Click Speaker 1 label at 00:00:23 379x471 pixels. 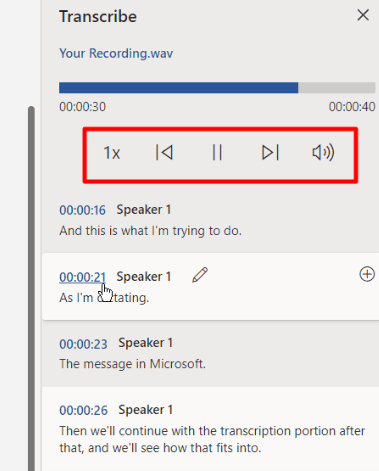146,343
